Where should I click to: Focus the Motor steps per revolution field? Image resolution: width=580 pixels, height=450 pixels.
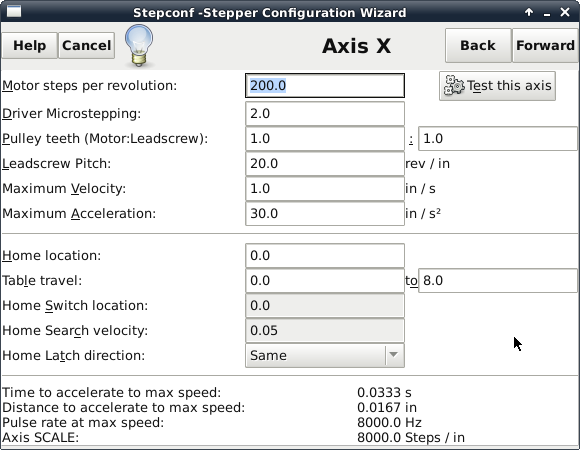[x=325, y=86]
